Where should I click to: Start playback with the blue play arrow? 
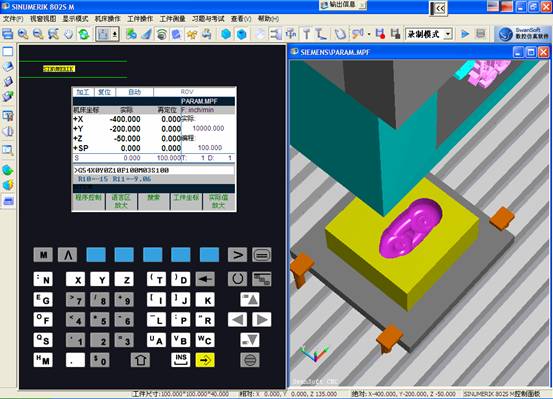[465, 34]
